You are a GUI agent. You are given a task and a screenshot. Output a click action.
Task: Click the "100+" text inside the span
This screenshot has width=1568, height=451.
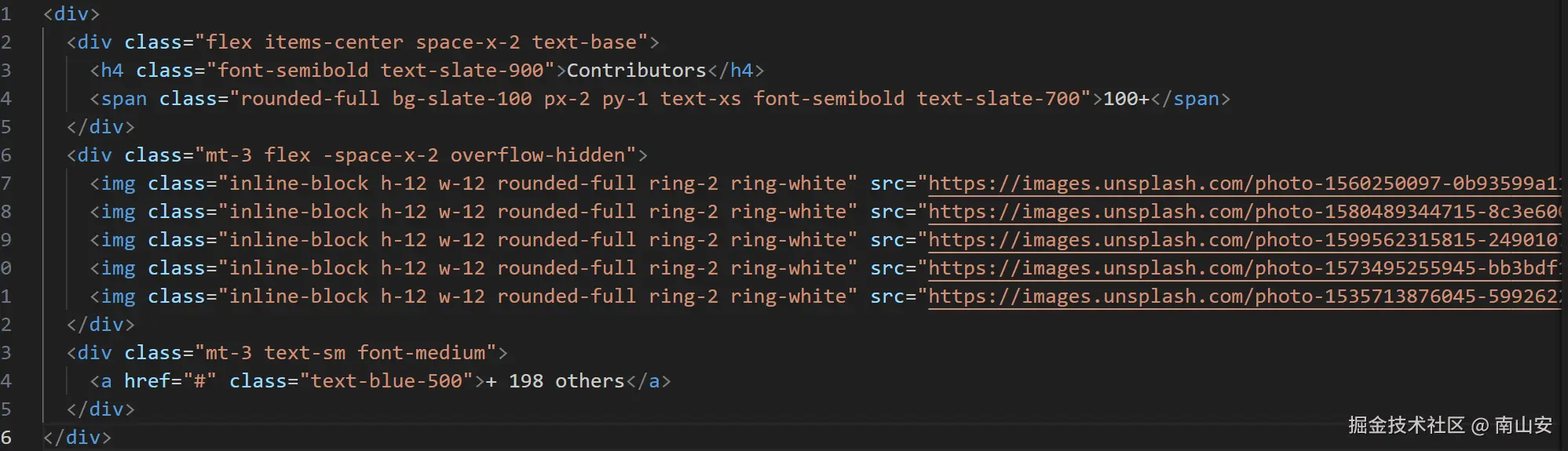1126,99
